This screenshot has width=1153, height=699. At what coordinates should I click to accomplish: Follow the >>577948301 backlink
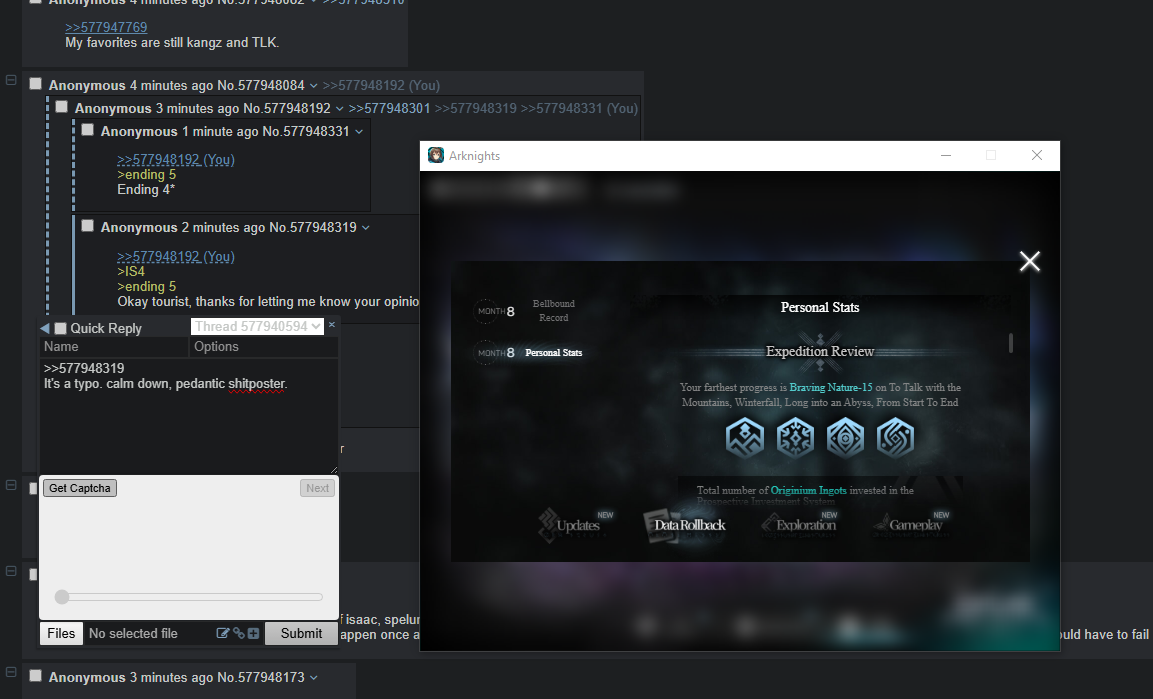[x=389, y=108]
